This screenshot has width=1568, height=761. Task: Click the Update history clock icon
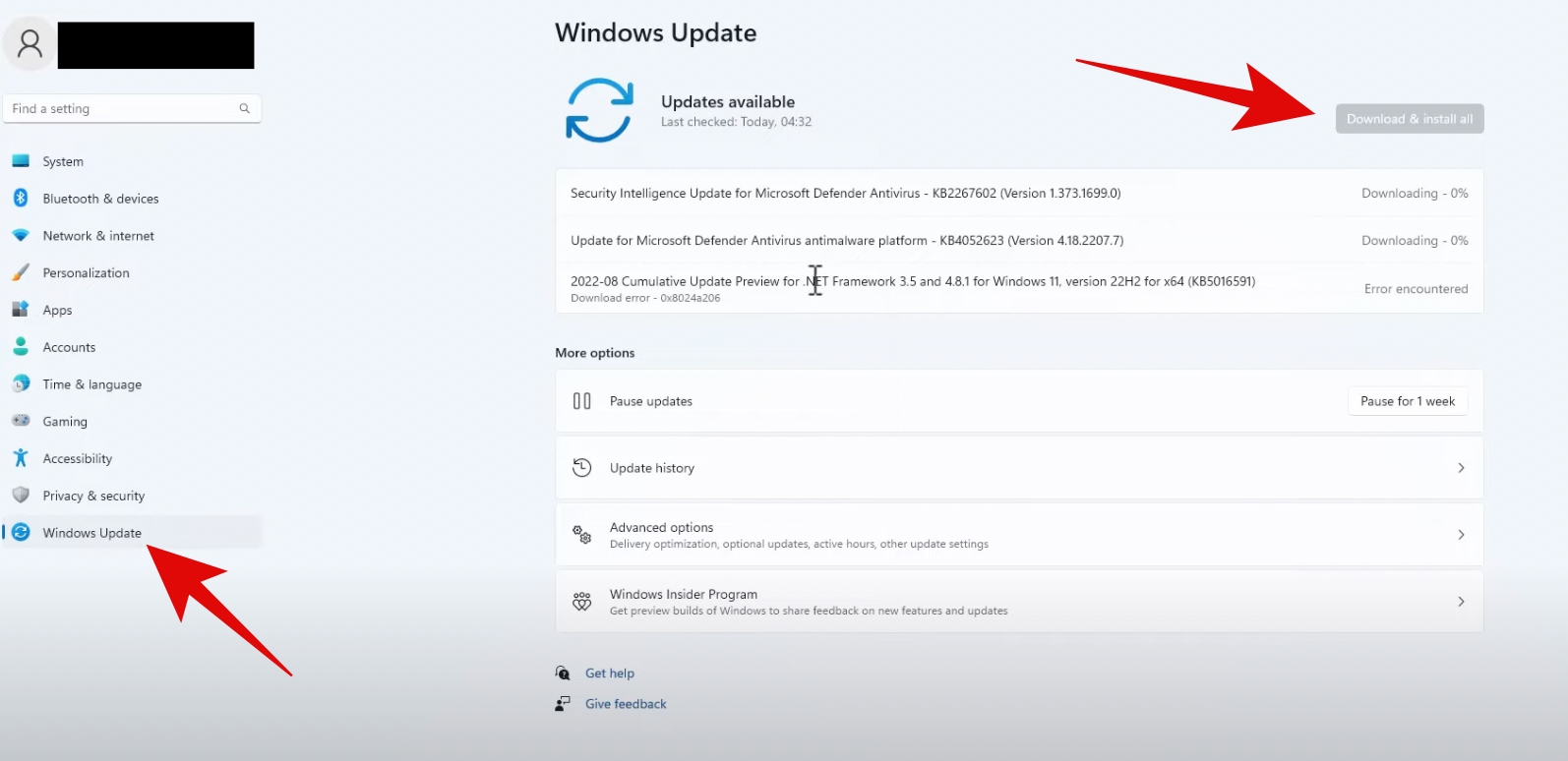(582, 468)
